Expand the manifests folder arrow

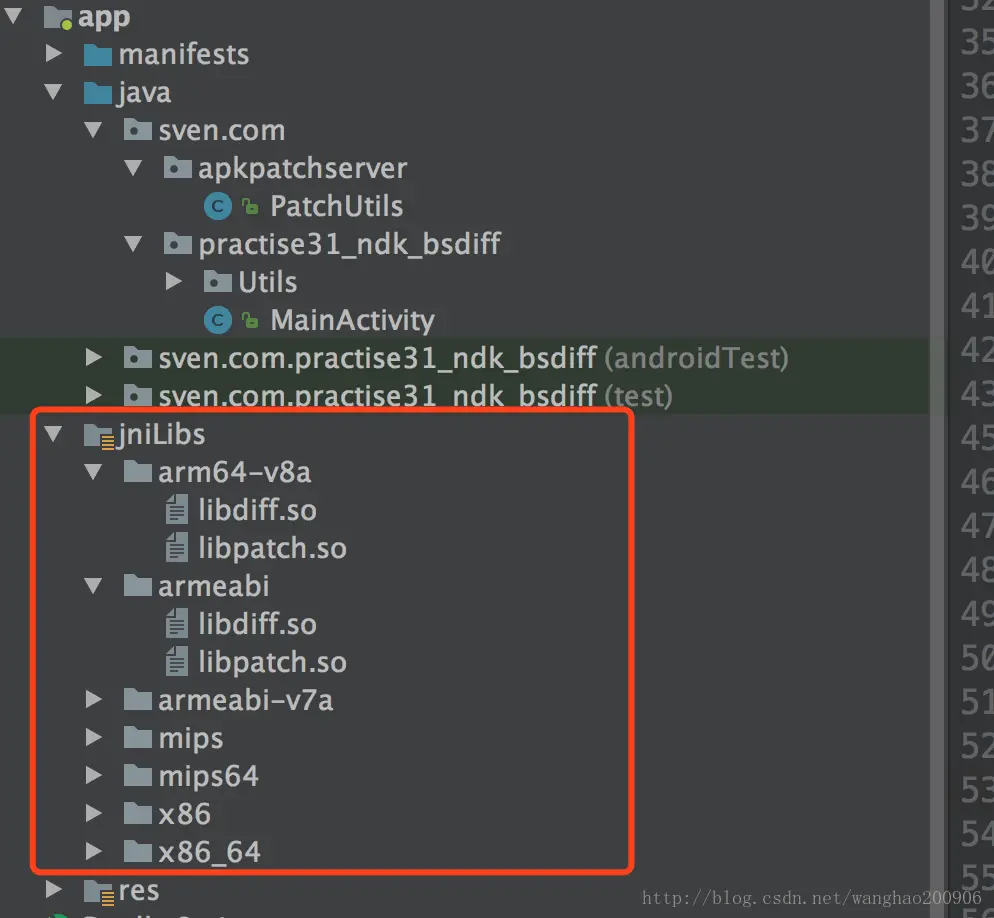click(x=54, y=54)
